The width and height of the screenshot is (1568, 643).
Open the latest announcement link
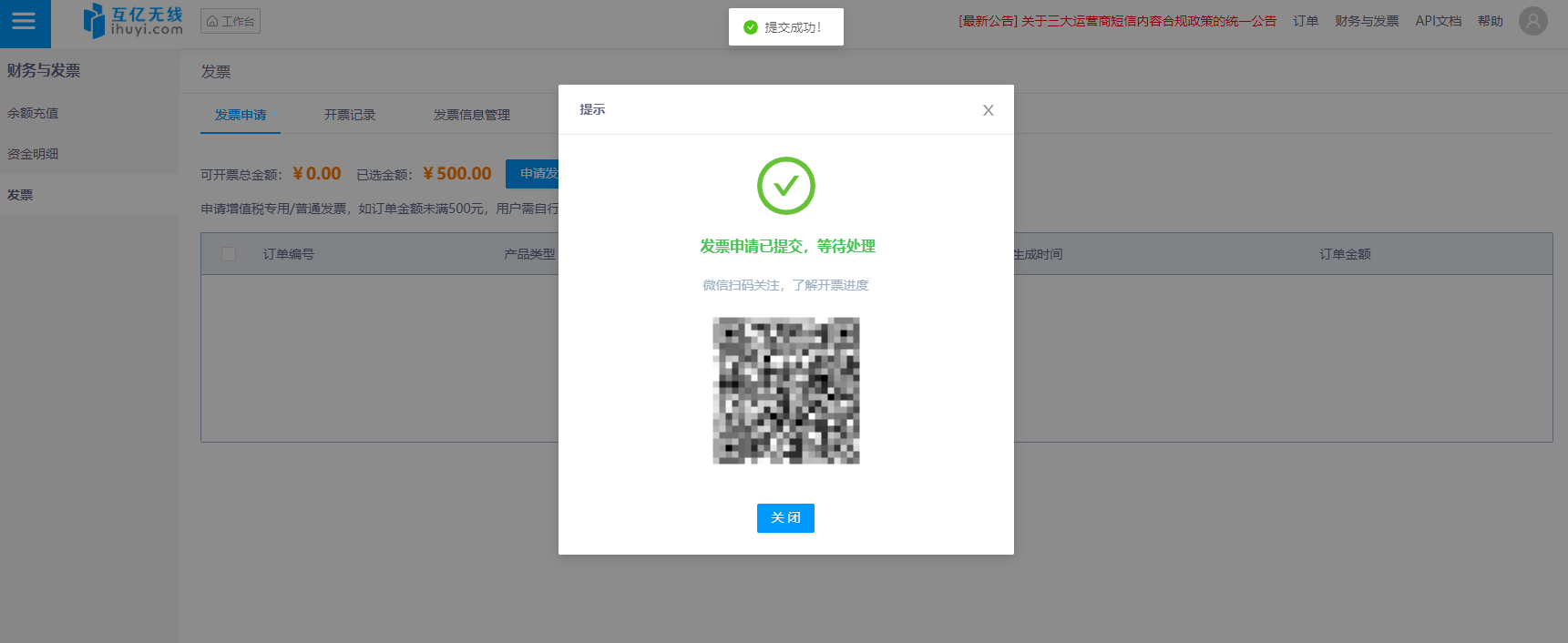click(x=1117, y=21)
